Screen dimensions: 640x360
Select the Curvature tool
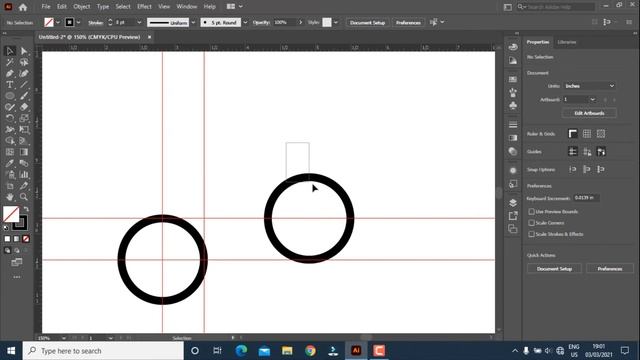coord(24,73)
